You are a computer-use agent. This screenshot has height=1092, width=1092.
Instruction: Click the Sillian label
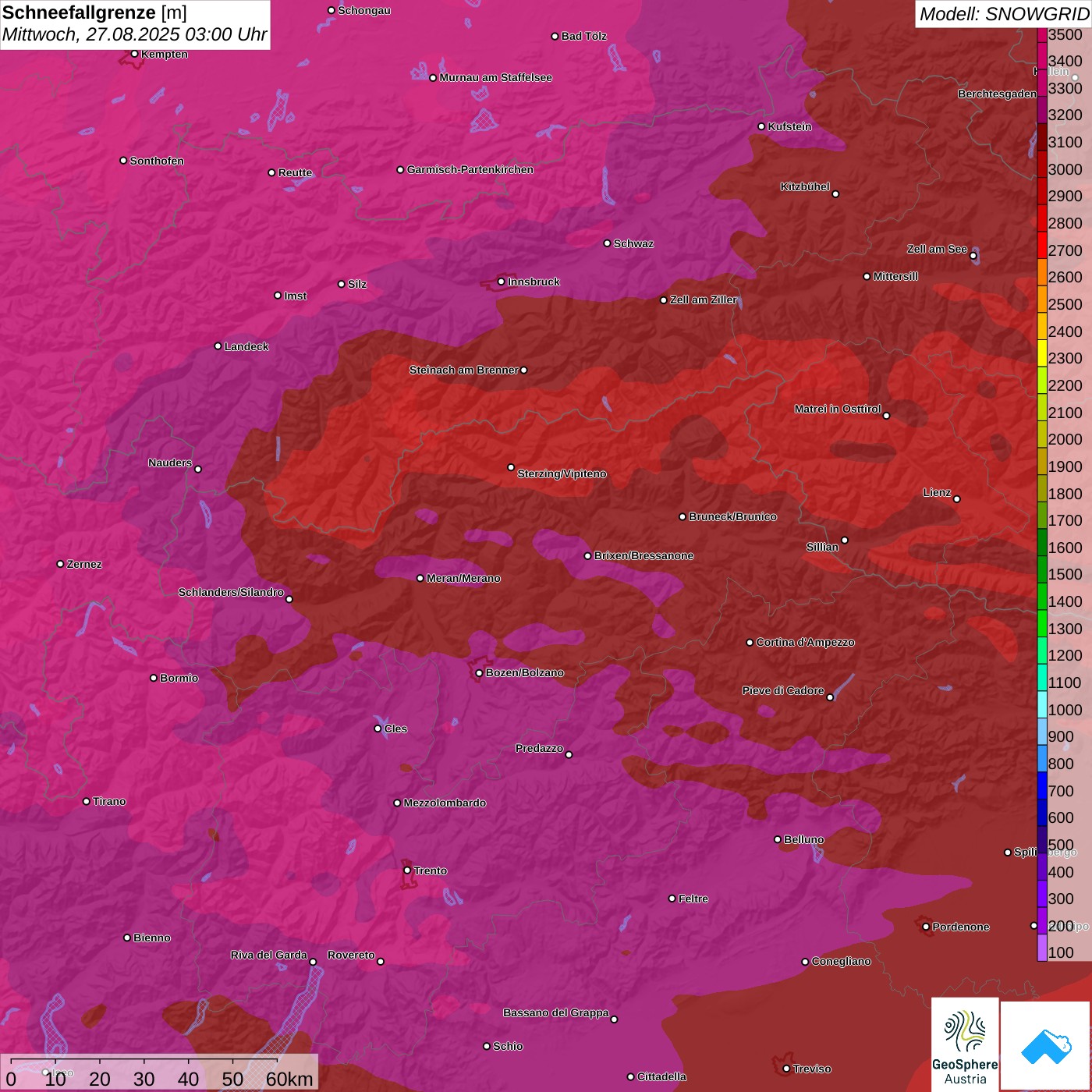click(822, 547)
